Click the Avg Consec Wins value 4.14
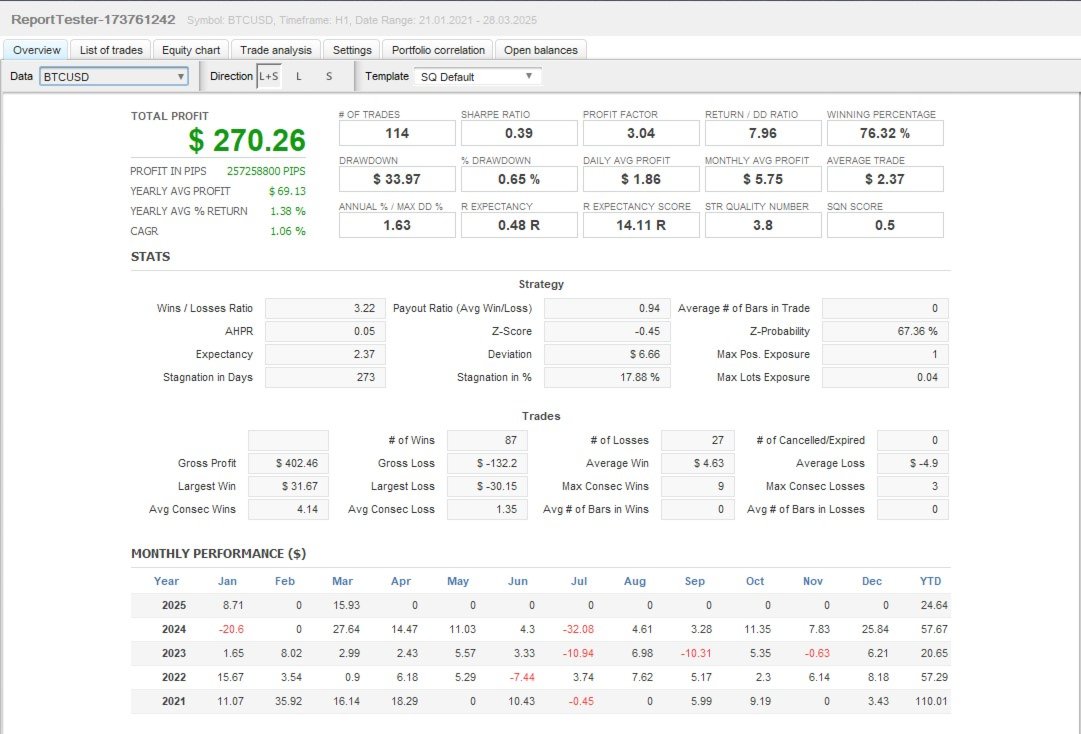This screenshot has height=734, width=1081. click(x=288, y=509)
